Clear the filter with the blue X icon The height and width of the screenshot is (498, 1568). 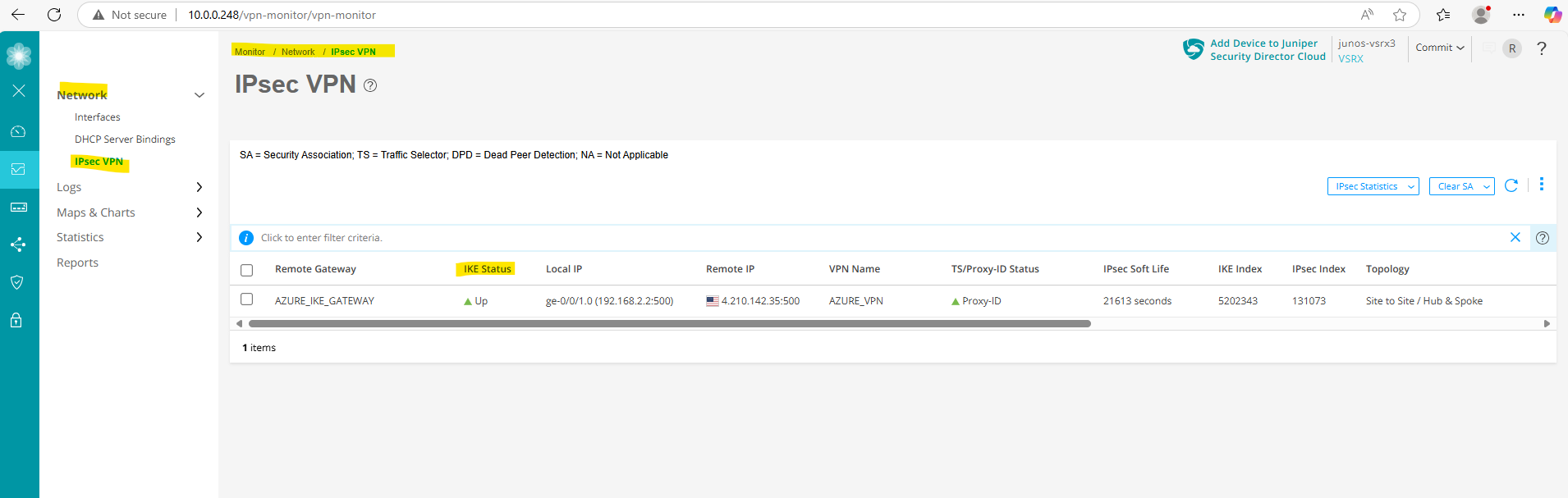pyautogui.click(x=1515, y=237)
